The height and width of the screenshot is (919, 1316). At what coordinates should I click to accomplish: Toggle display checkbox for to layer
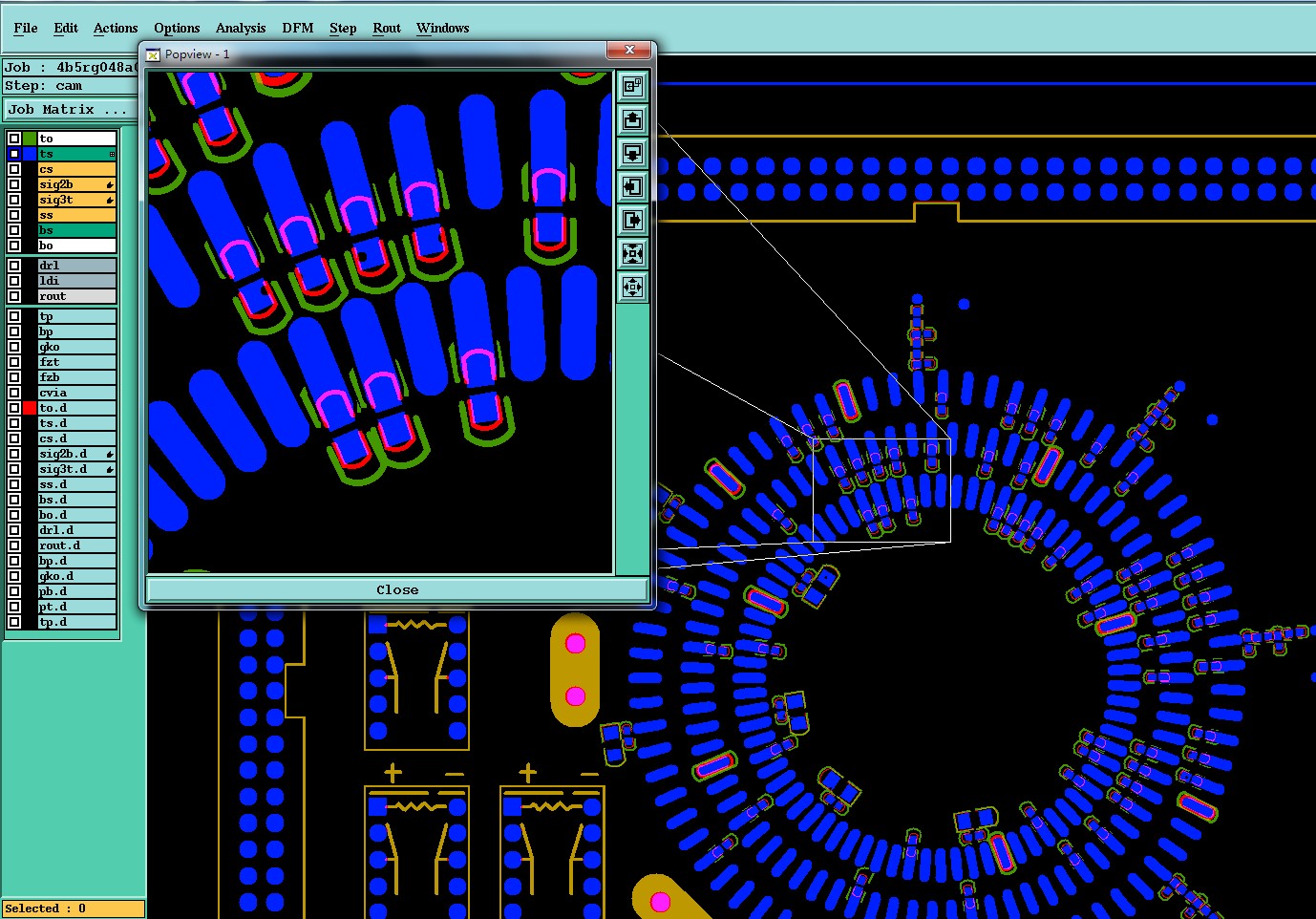(x=14, y=139)
